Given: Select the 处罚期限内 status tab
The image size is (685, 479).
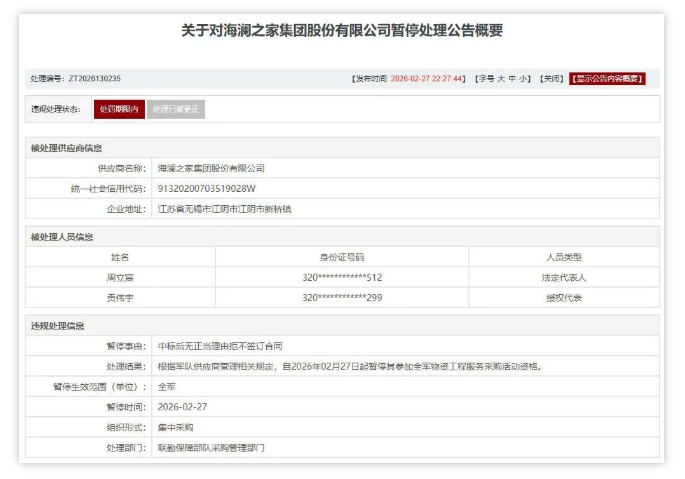Looking at the screenshot, I should tap(119, 109).
